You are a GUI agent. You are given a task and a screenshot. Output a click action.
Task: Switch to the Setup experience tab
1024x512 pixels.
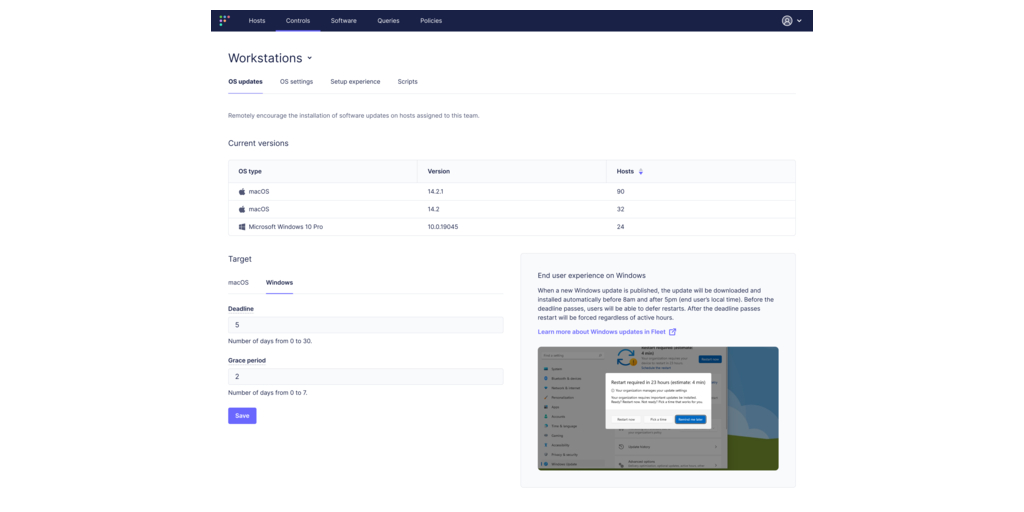[355, 81]
